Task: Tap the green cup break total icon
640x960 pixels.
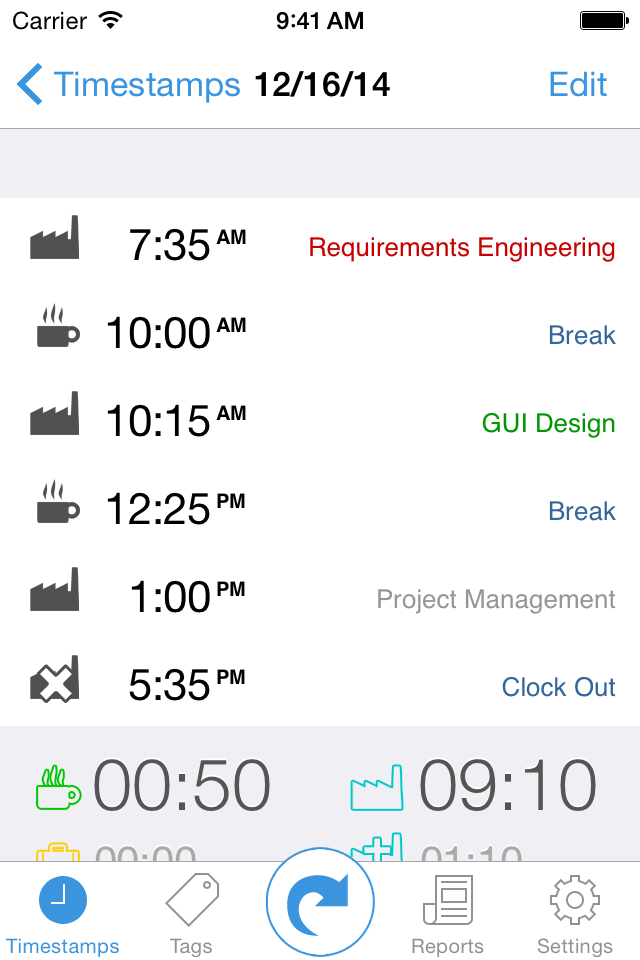Action: point(59,787)
